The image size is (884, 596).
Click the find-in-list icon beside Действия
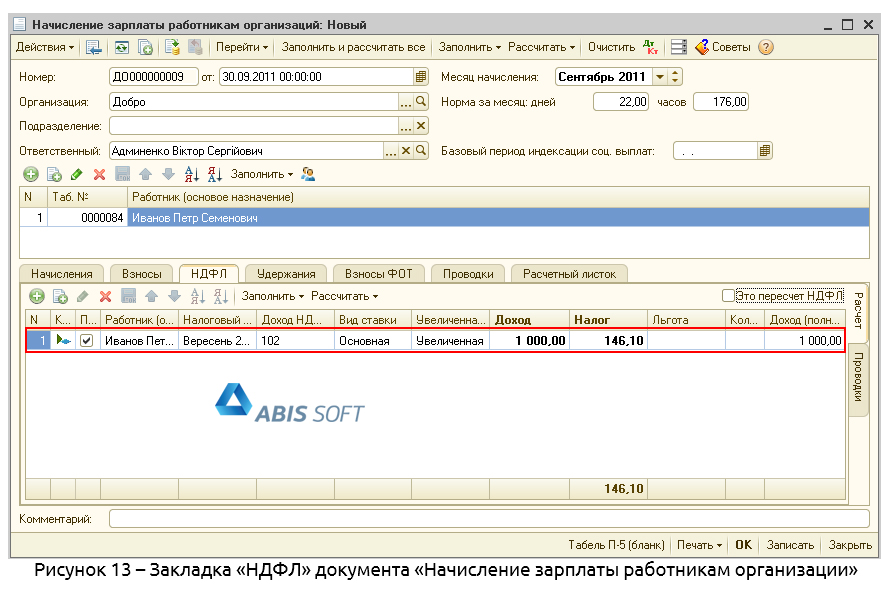point(94,47)
